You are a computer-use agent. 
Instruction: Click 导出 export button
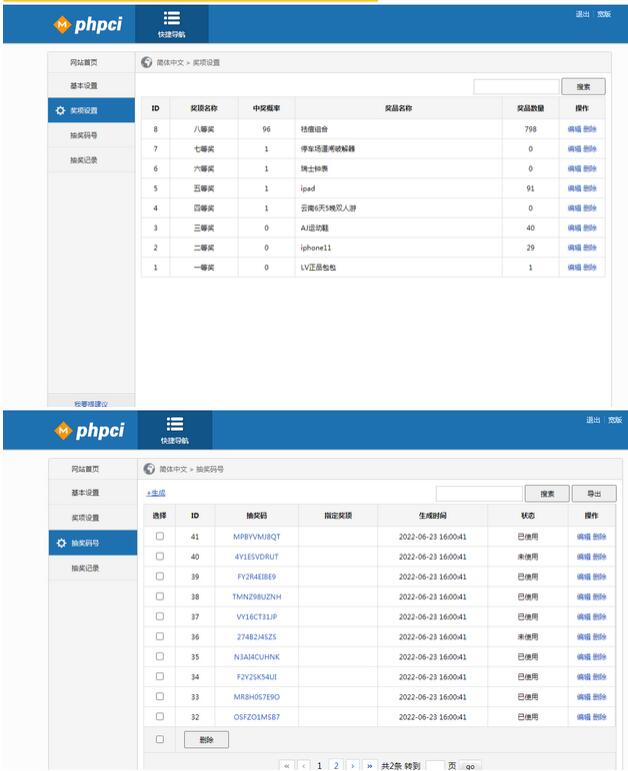click(594, 494)
